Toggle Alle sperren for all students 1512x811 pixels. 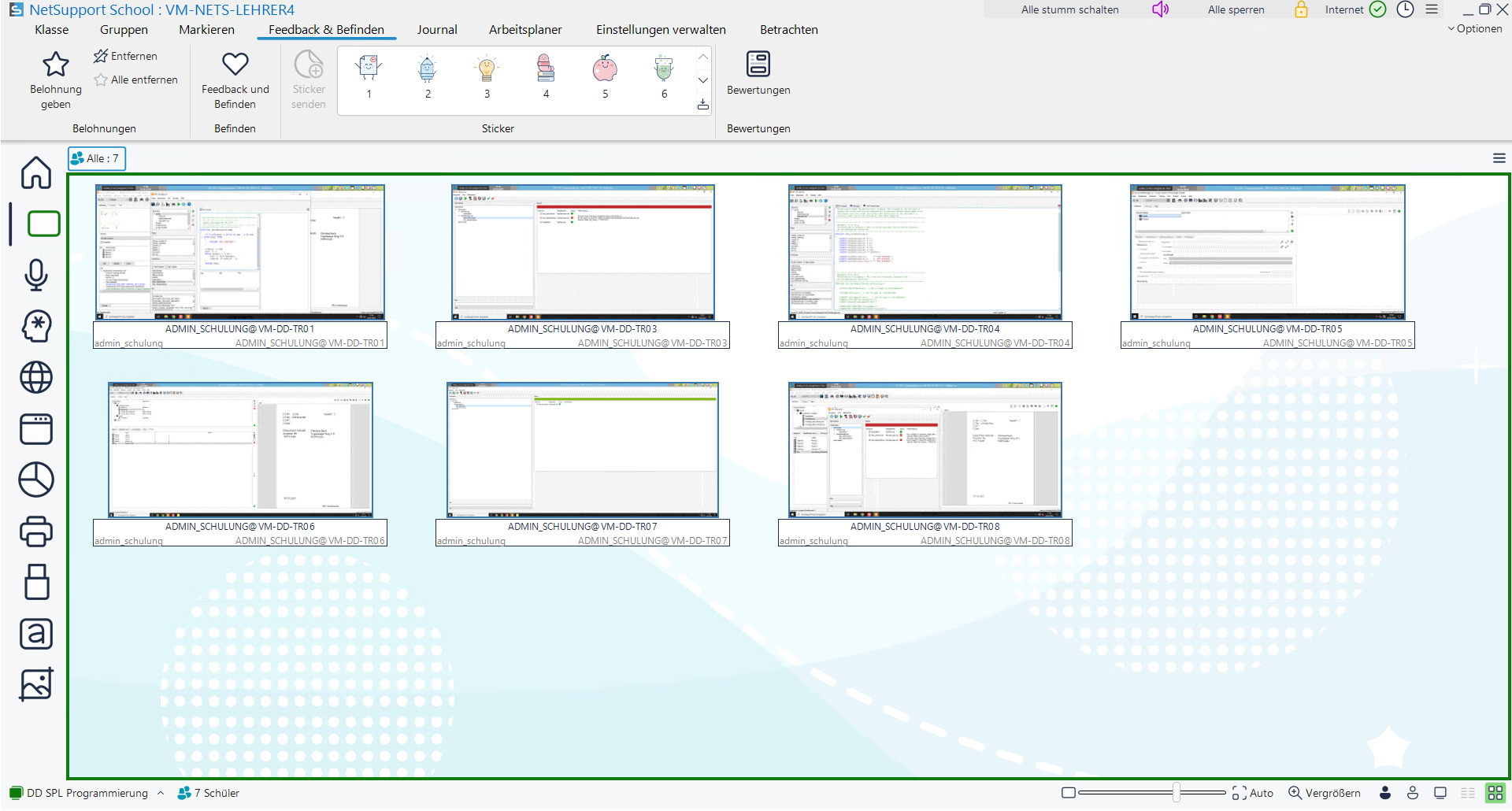1236,9
